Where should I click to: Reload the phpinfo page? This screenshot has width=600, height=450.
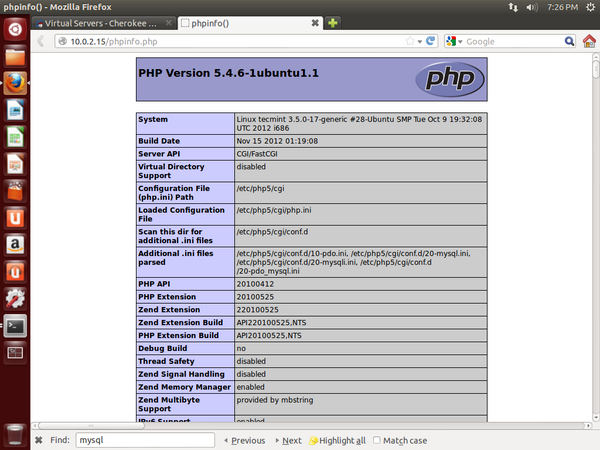coord(431,41)
